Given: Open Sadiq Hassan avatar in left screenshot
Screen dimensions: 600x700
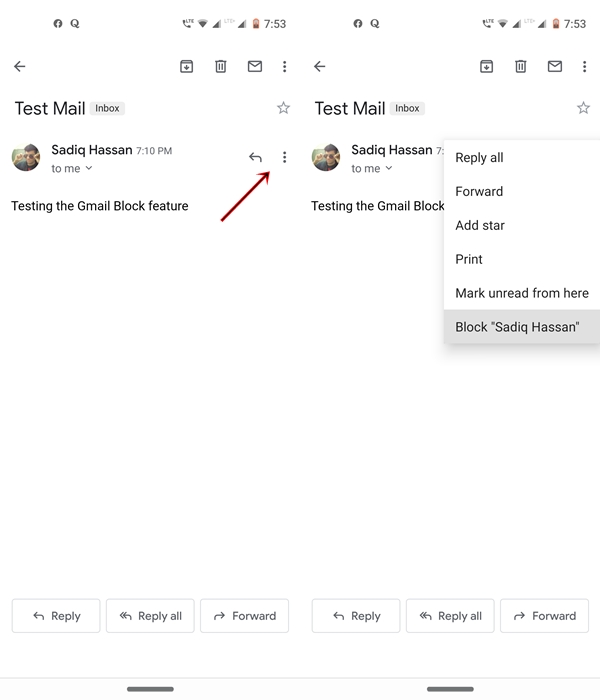Looking at the screenshot, I should pyautogui.click(x=26, y=157).
